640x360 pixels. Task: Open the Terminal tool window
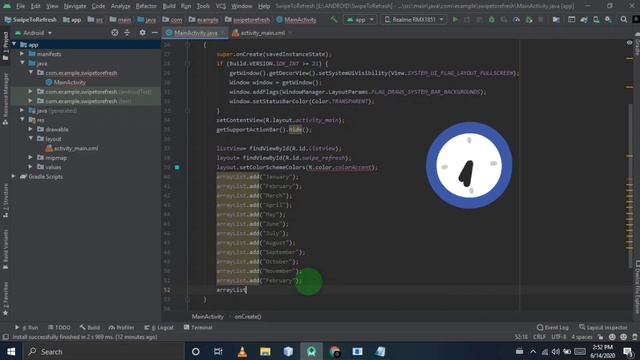point(198,327)
